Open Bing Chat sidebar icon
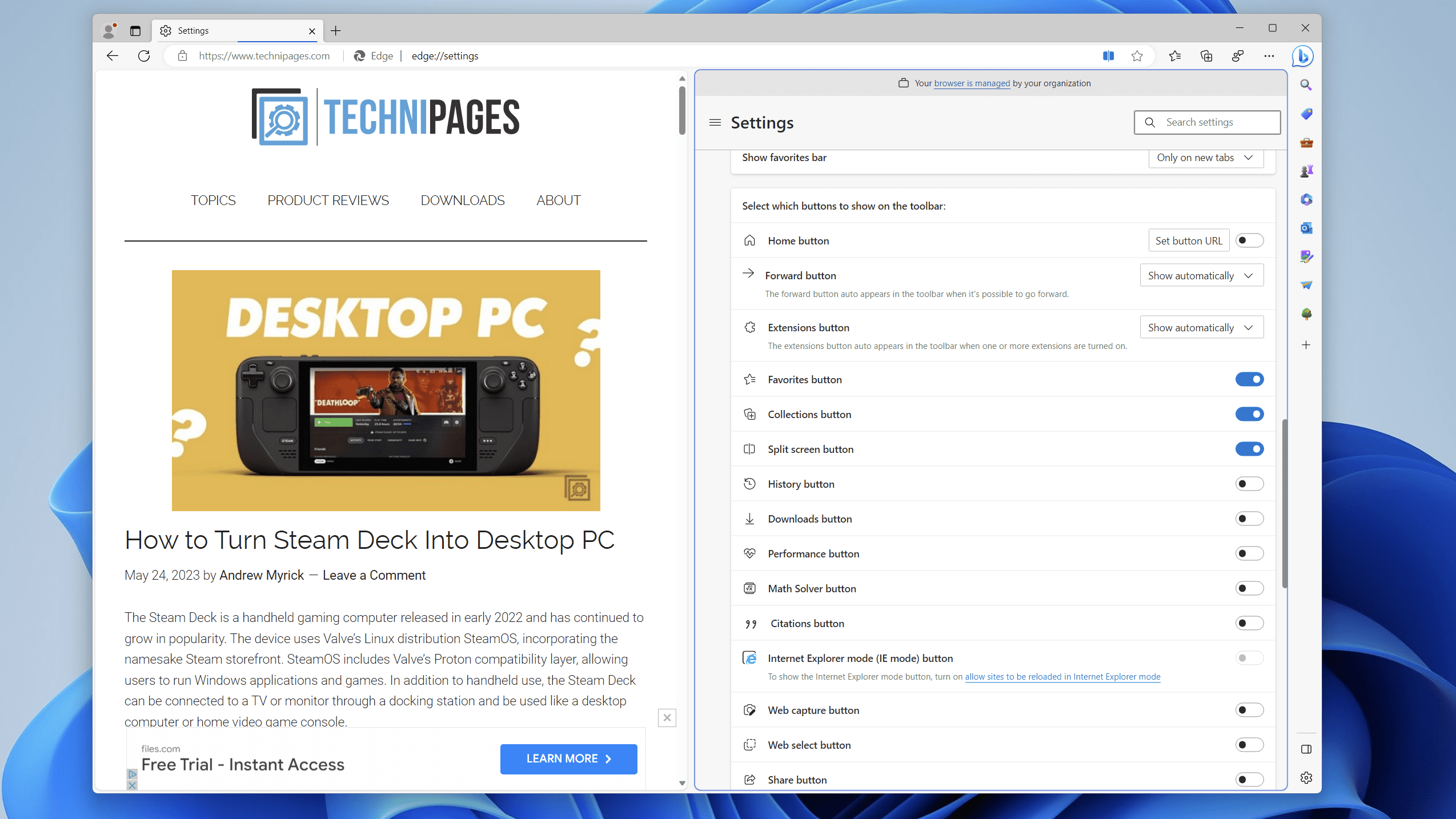1456x819 pixels. 1303,55
